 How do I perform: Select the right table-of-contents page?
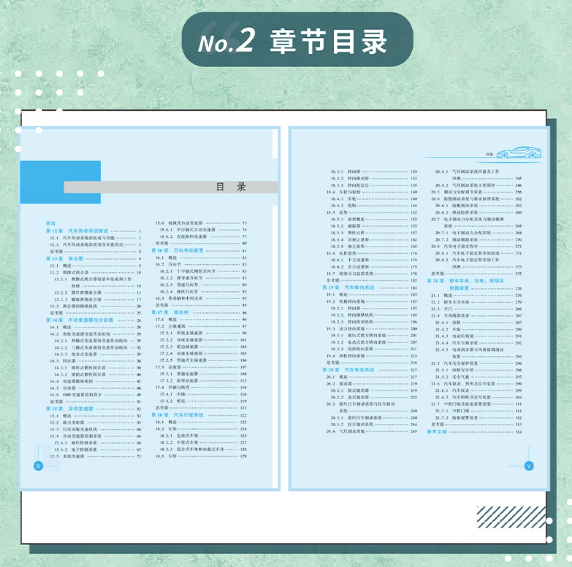tap(419, 308)
